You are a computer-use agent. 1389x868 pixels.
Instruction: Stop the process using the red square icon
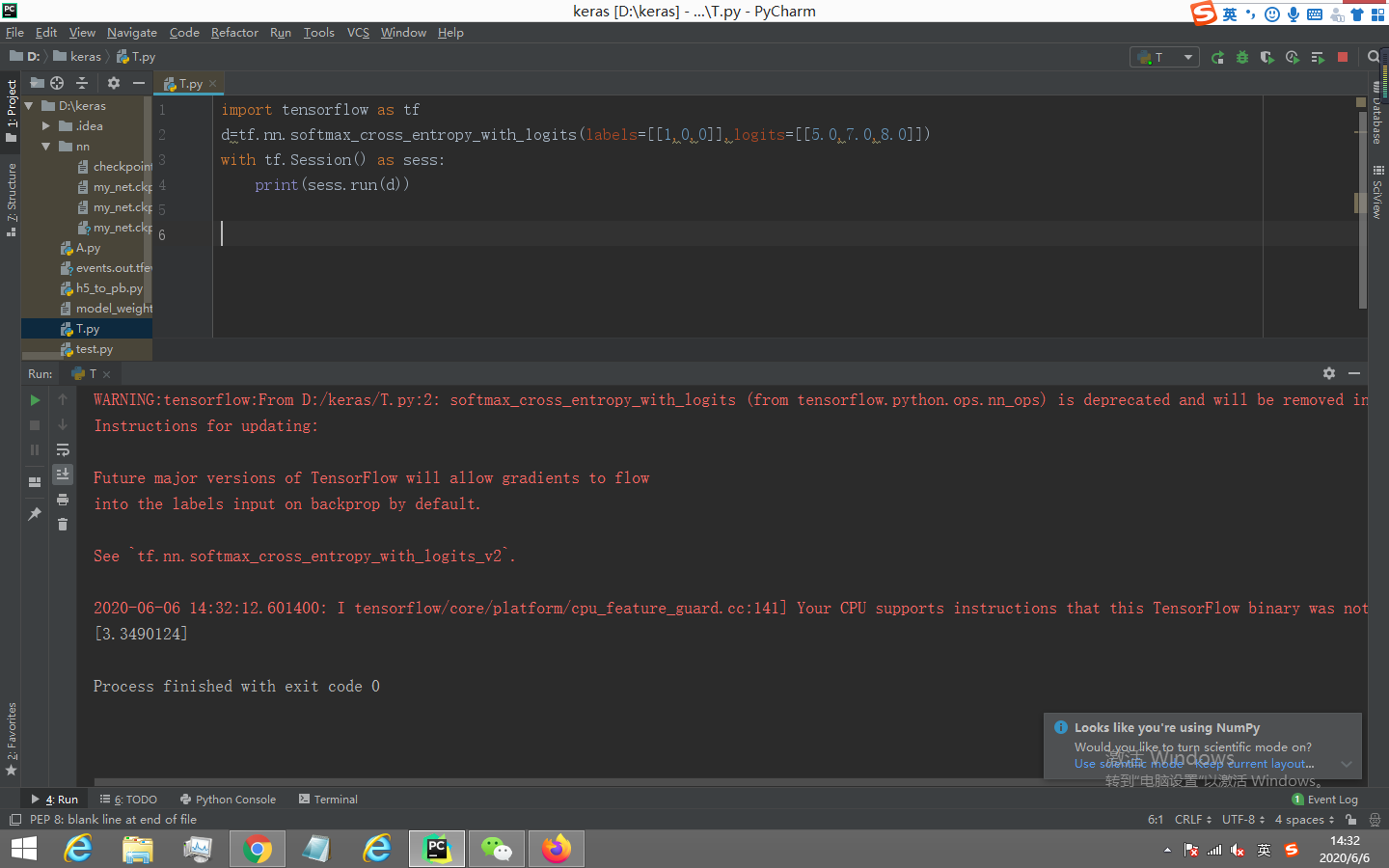tap(1343, 56)
